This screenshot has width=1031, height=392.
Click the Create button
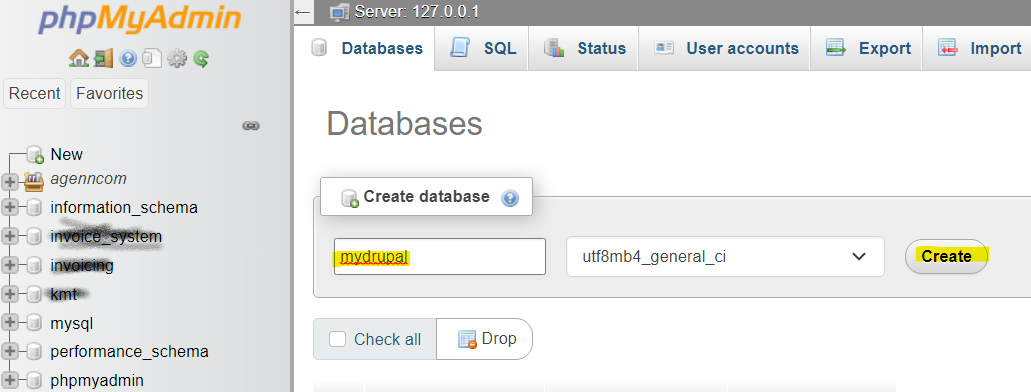point(946,257)
